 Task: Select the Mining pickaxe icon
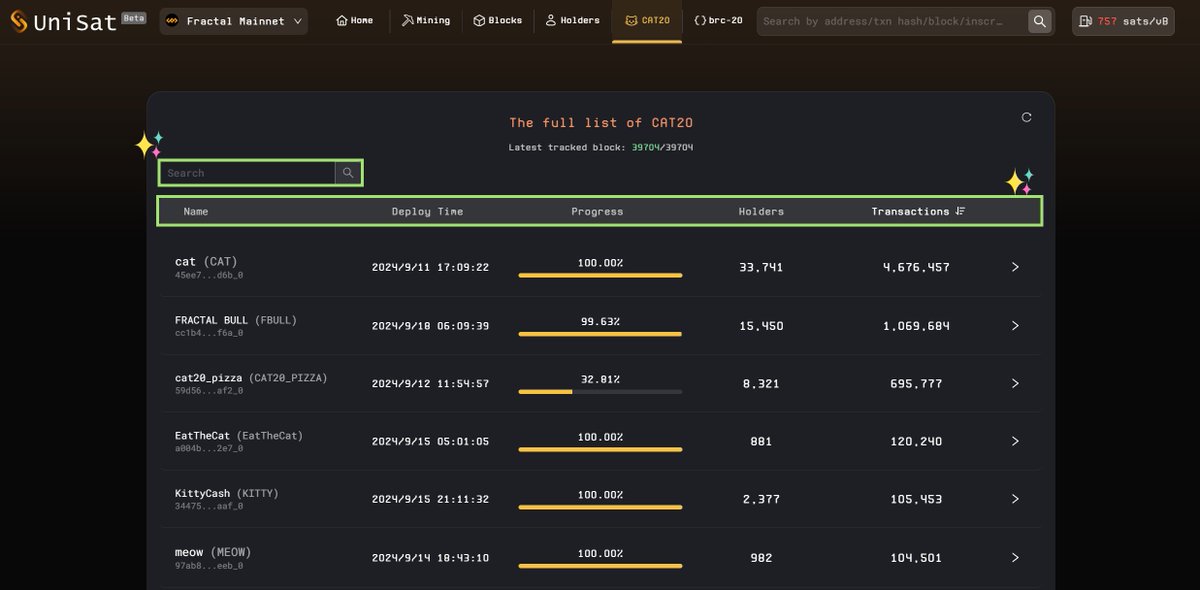[406, 20]
